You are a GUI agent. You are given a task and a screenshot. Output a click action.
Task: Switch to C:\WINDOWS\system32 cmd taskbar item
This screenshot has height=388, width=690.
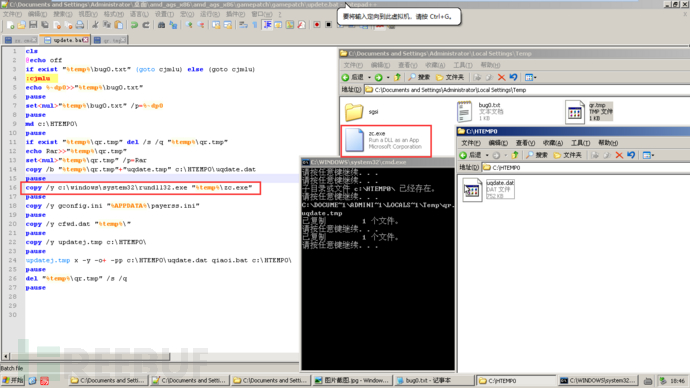click(x=598, y=381)
